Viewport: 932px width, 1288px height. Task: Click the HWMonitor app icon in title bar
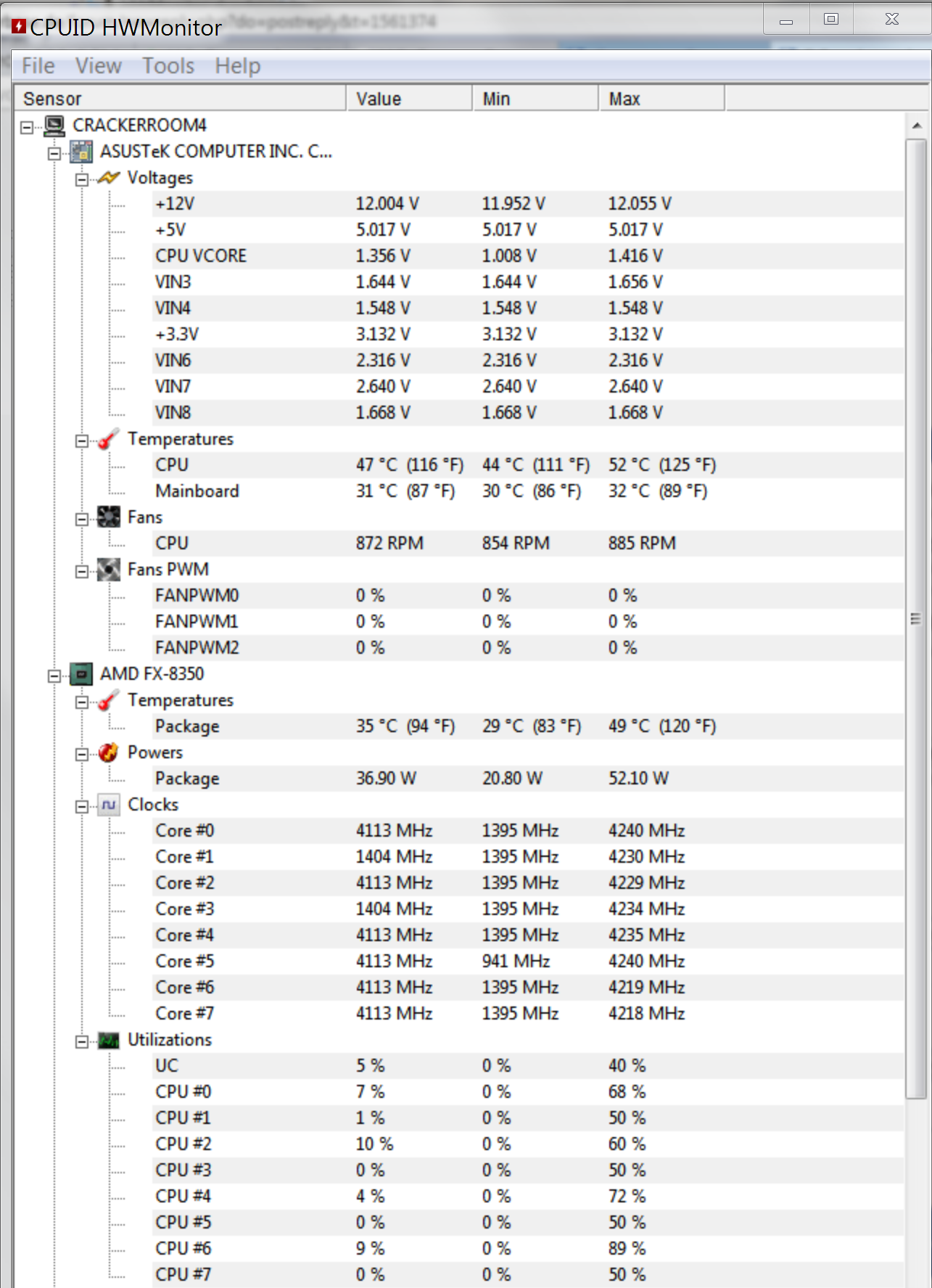18,27
